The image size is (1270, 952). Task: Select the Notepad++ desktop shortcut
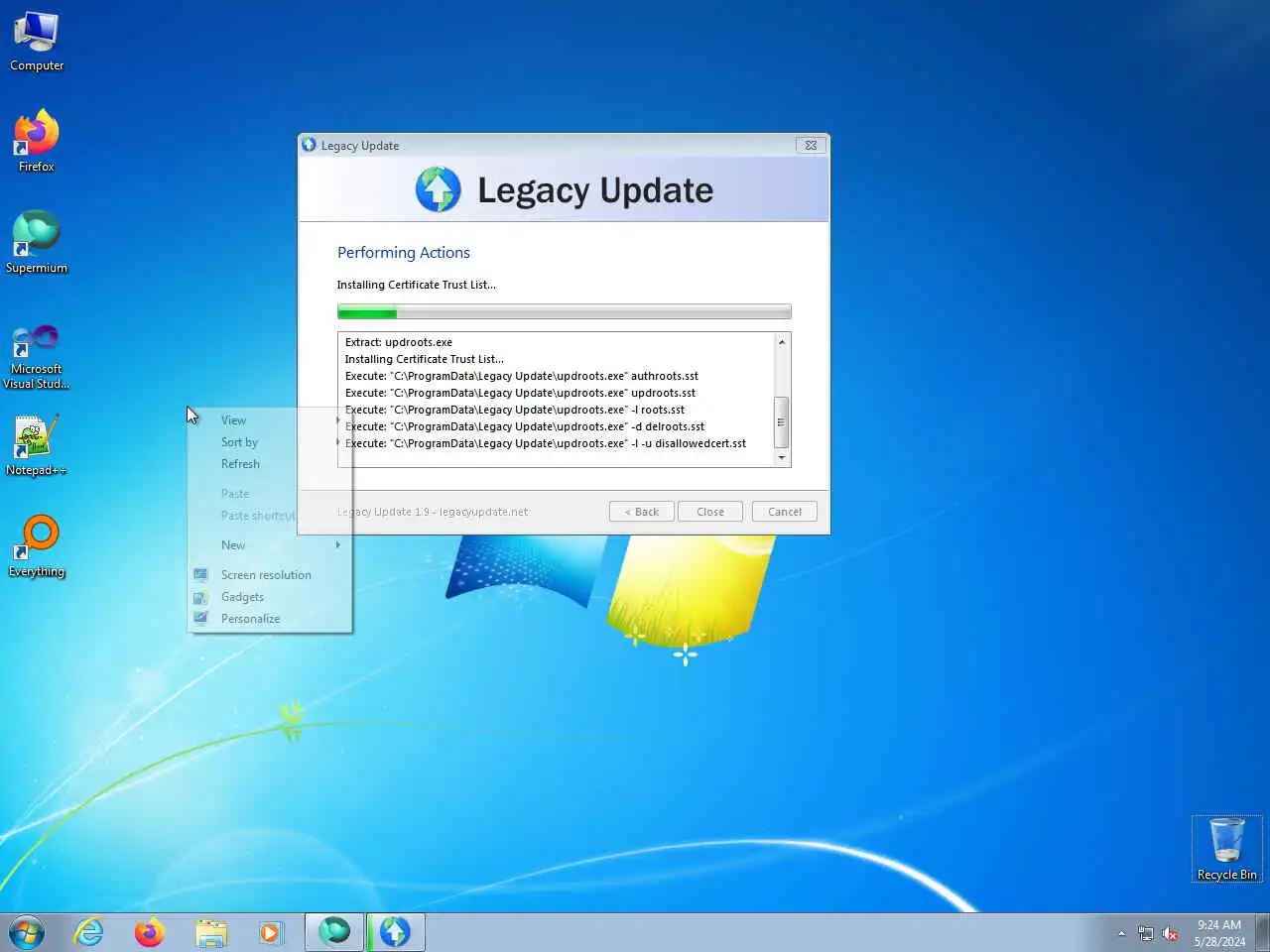37,445
